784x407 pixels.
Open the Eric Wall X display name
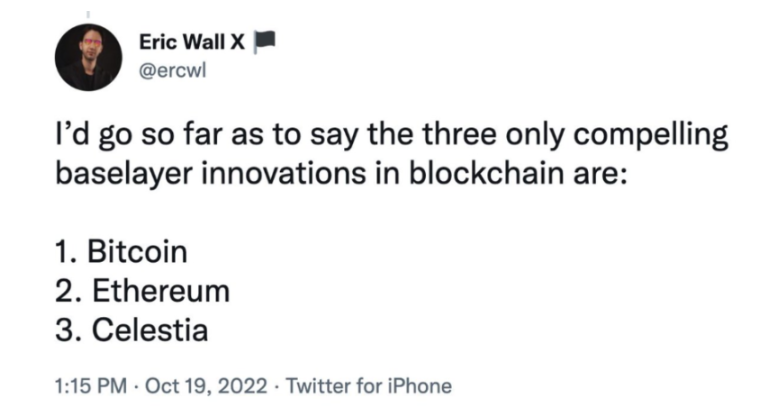(192, 42)
